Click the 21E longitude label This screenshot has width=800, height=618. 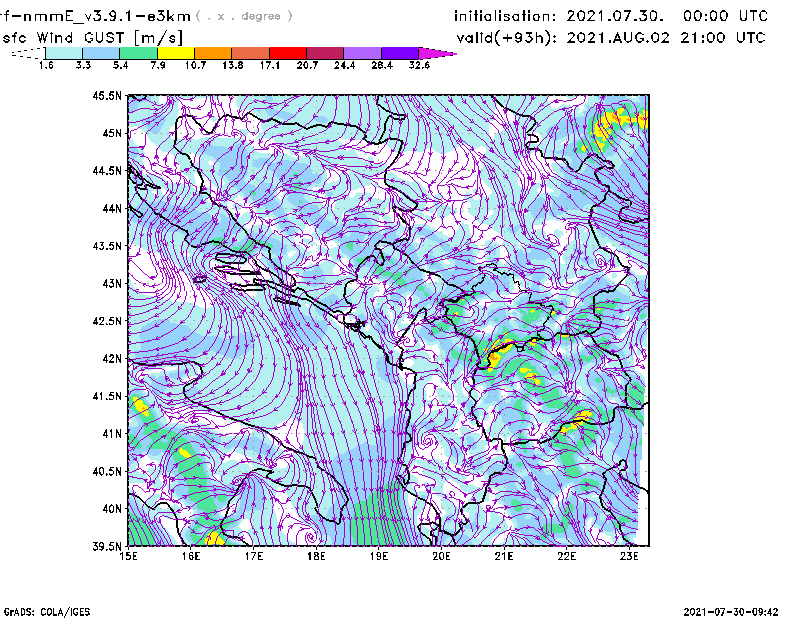click(x=504, y=556)
